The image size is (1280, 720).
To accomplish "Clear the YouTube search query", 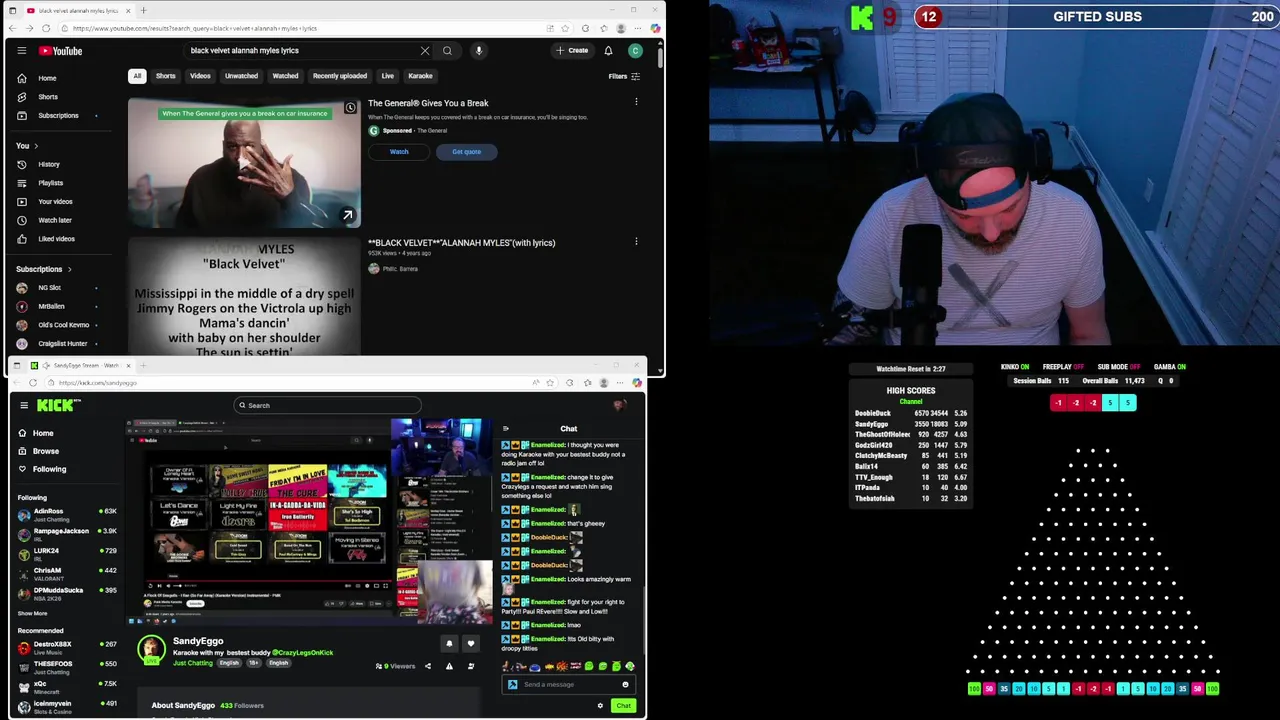I will [425, 51].
